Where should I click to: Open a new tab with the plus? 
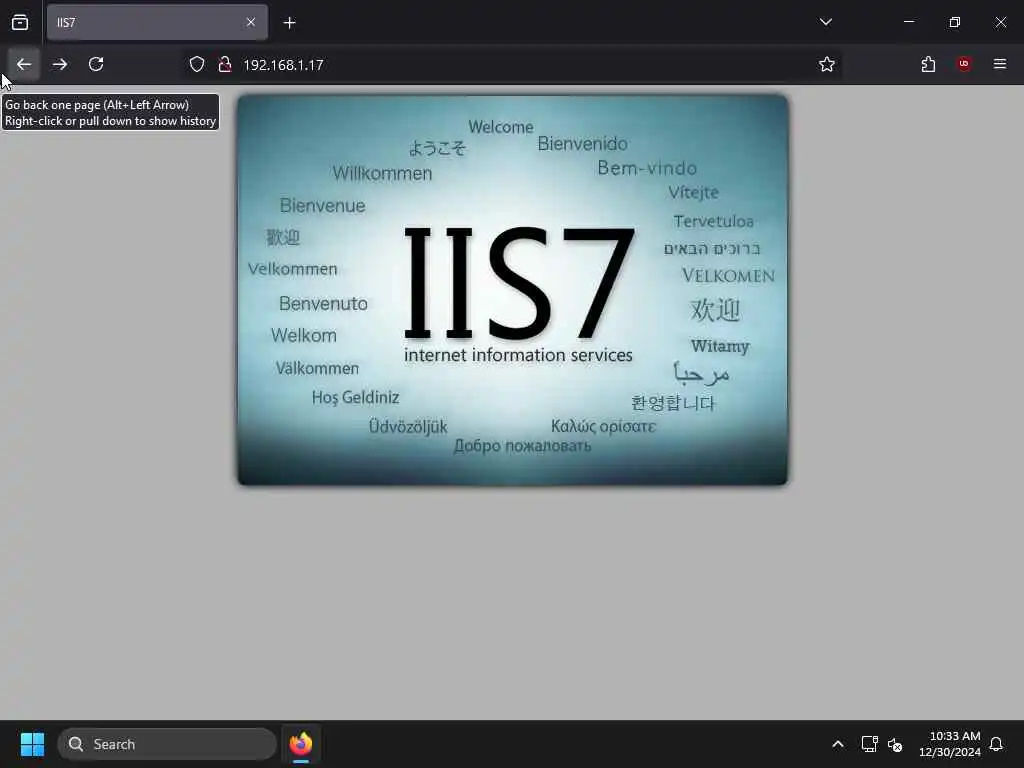click(289, 23)
